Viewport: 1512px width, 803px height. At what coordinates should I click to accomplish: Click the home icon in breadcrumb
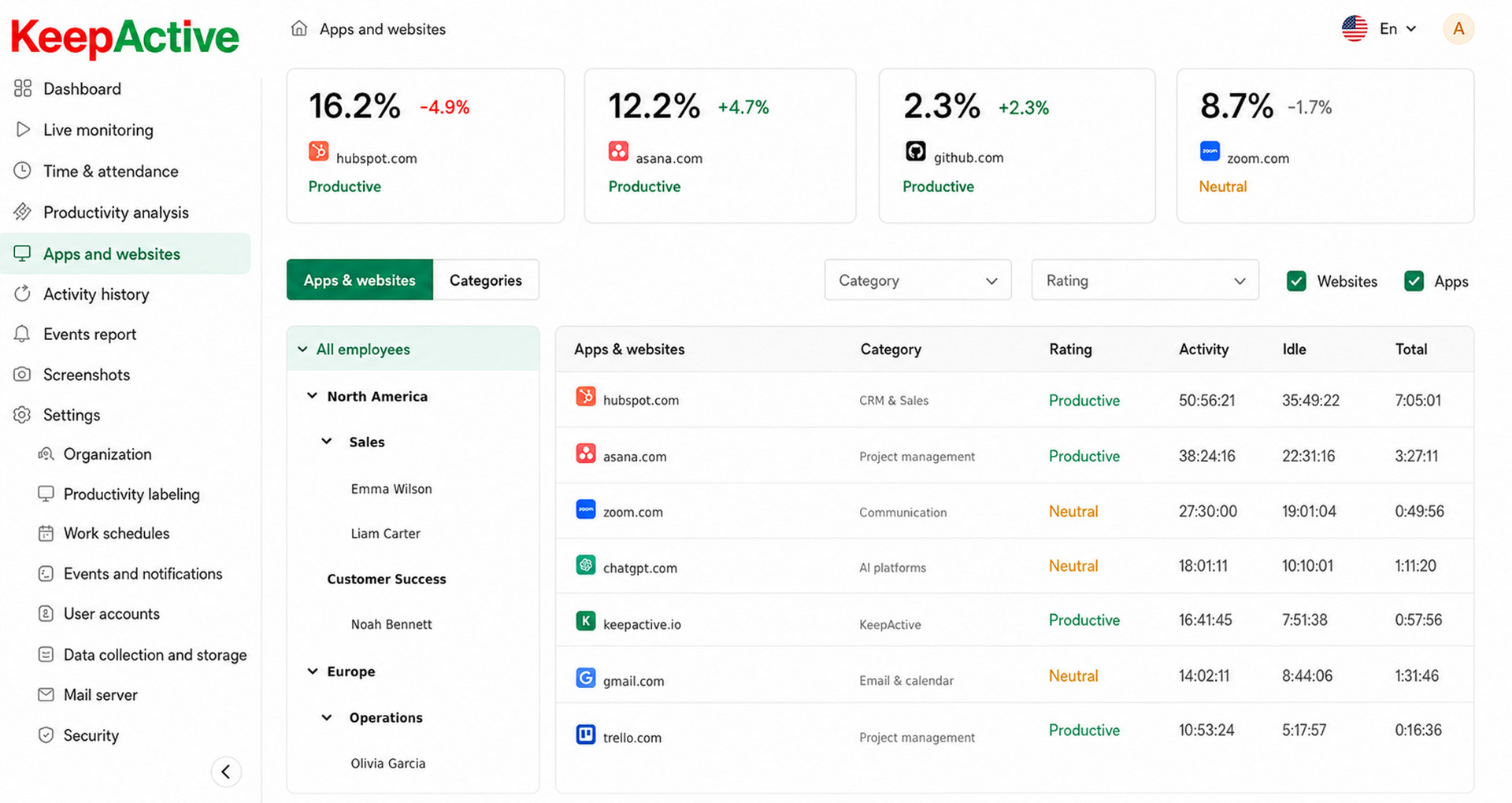(x=299, y=29)
